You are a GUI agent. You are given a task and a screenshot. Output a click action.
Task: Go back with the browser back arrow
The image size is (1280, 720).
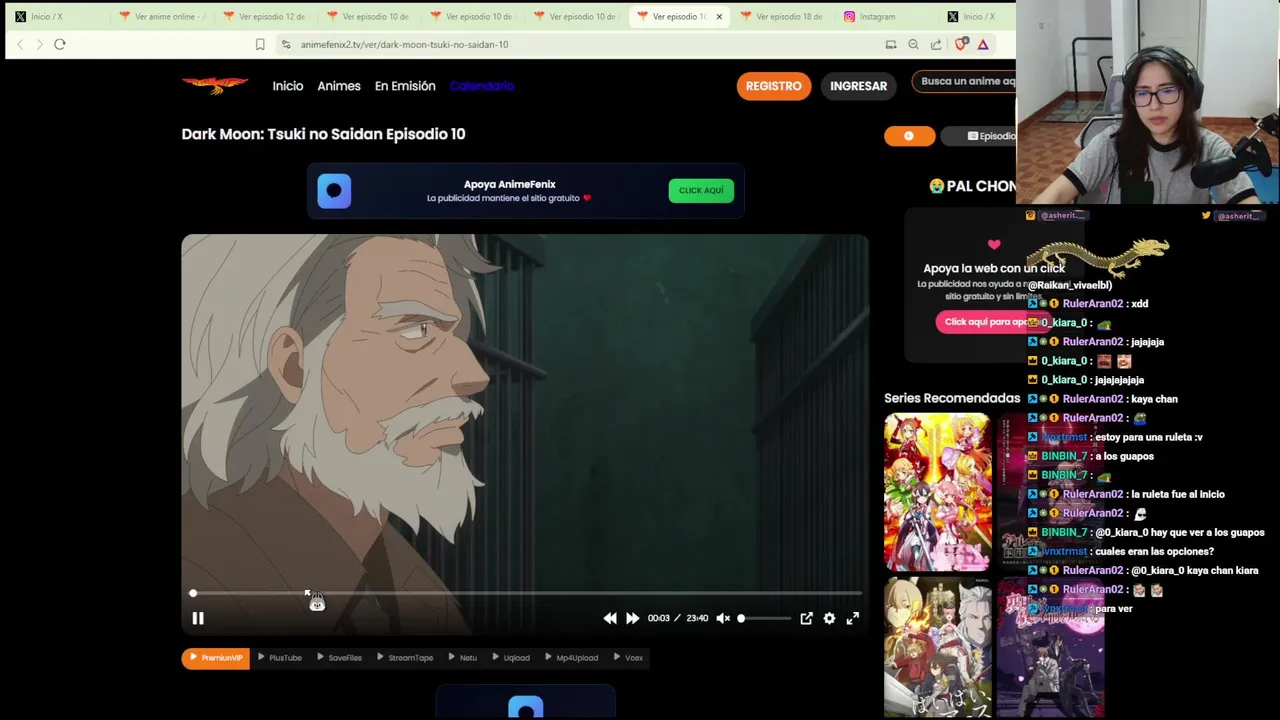pyautogui.click(x=20, y=44)
